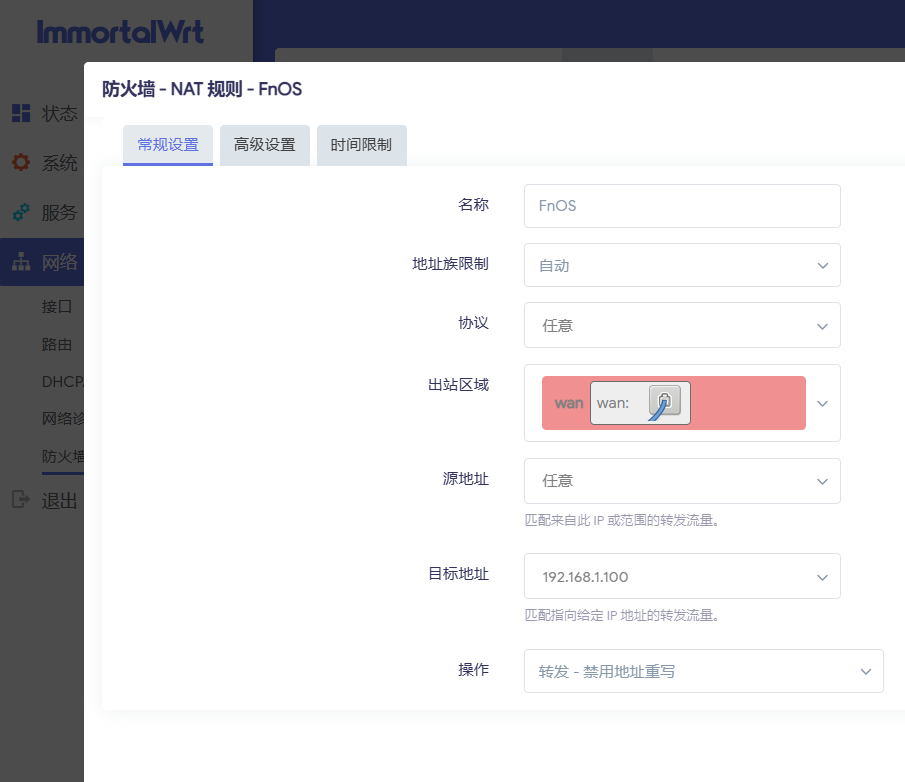Image resolution: width=905 pixels, height=782 pixels.
Task: Click the wan ethernet port icon
Action: 665,402
